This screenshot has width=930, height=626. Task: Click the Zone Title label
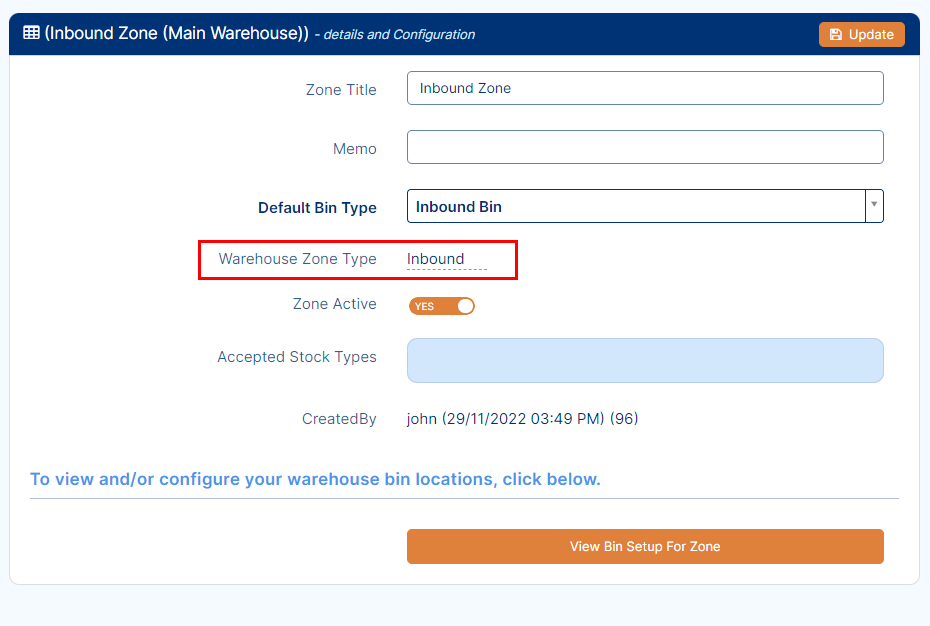(x=341, y=90)
